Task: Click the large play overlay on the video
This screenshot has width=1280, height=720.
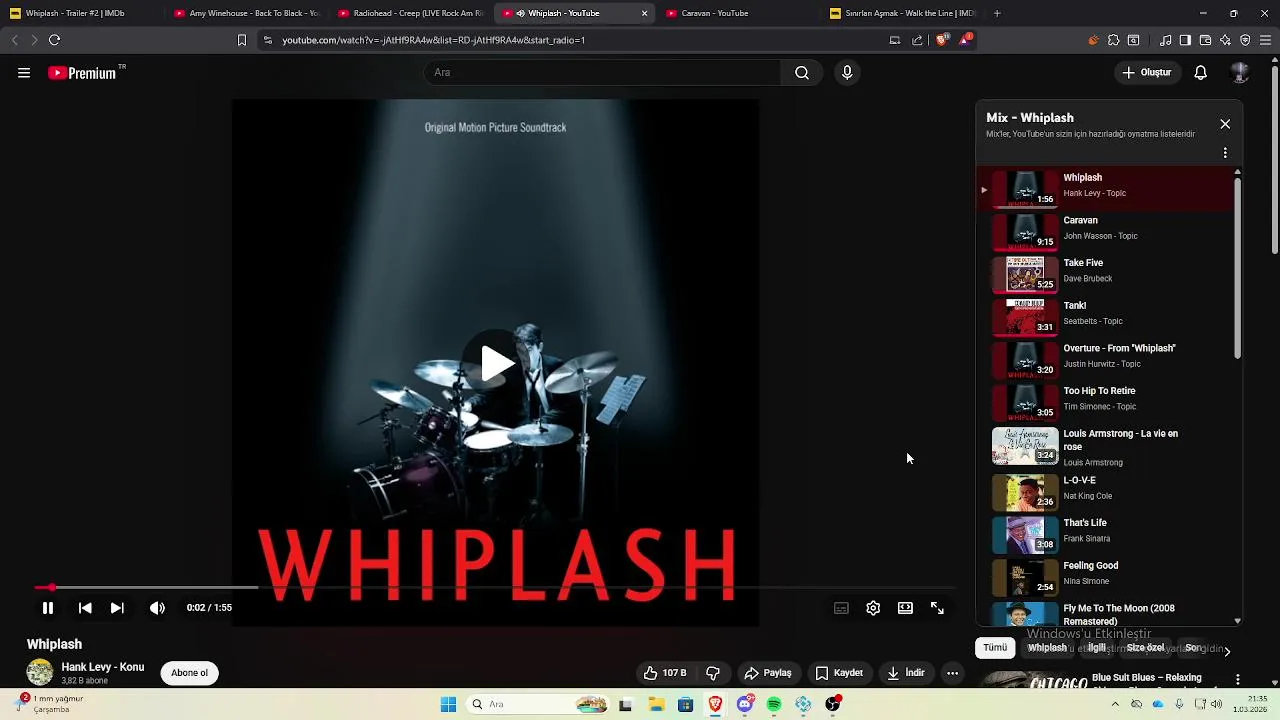Action: pyautogui.click(x=497, y=363)
